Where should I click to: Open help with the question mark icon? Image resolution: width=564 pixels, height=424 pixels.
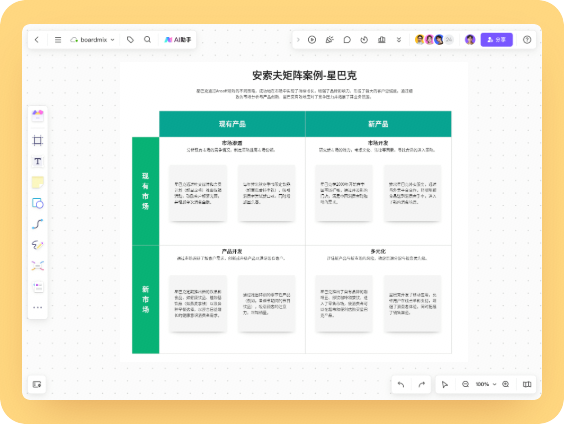[x=527, y=40]
